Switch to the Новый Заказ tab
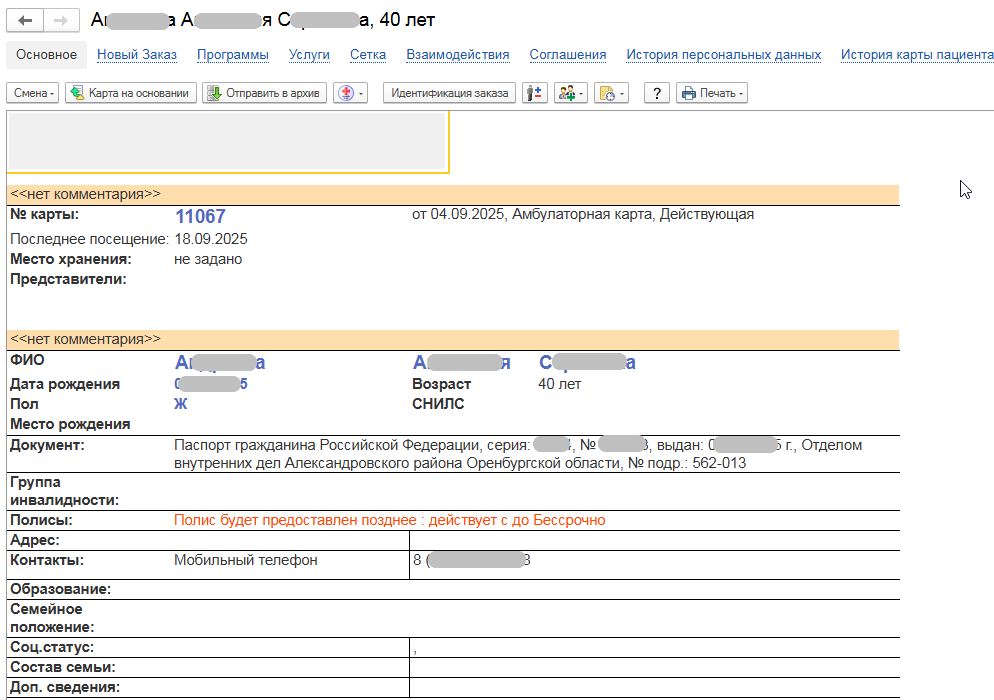 point(137,55)
